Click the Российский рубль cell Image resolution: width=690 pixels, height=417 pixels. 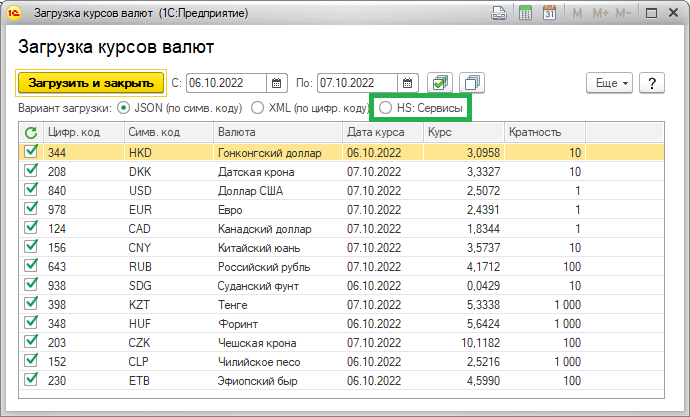[x=278, y=267]
